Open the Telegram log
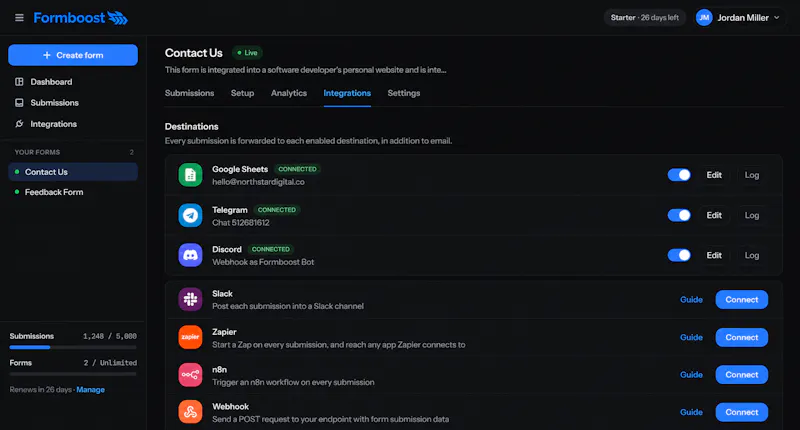 click(x=752, y=215)
